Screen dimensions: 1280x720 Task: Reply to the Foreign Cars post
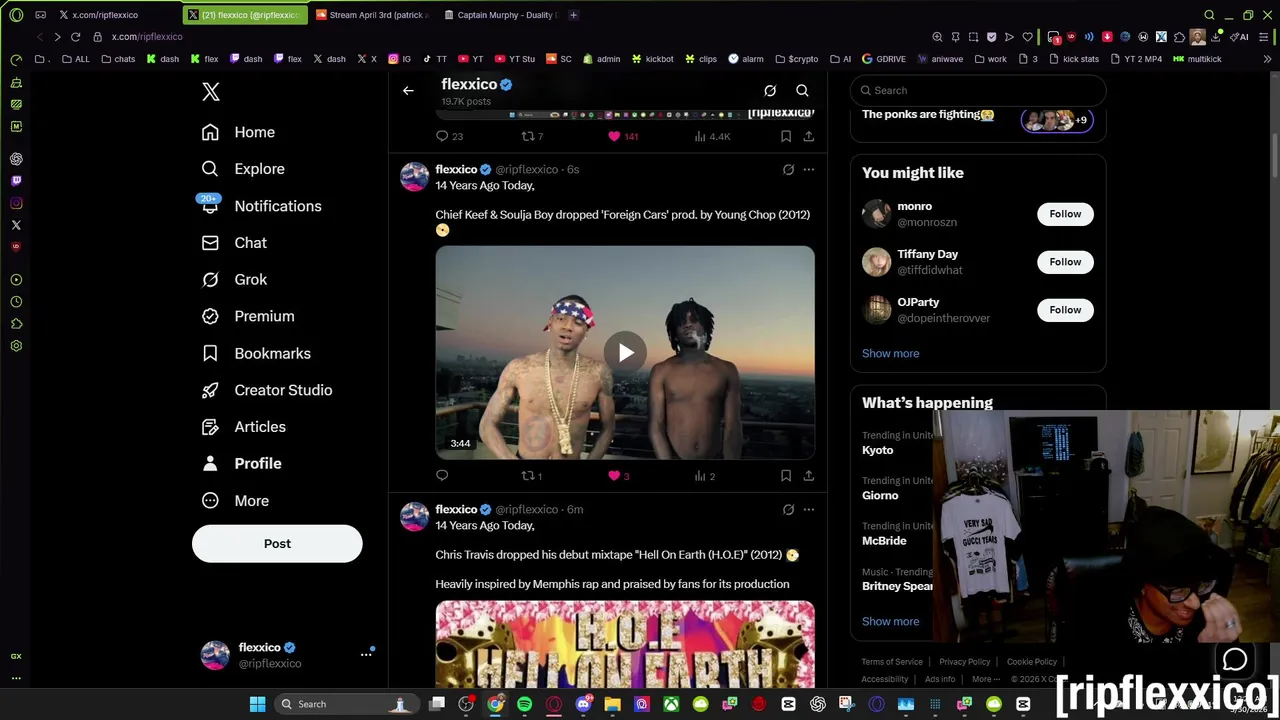[442, 476]
